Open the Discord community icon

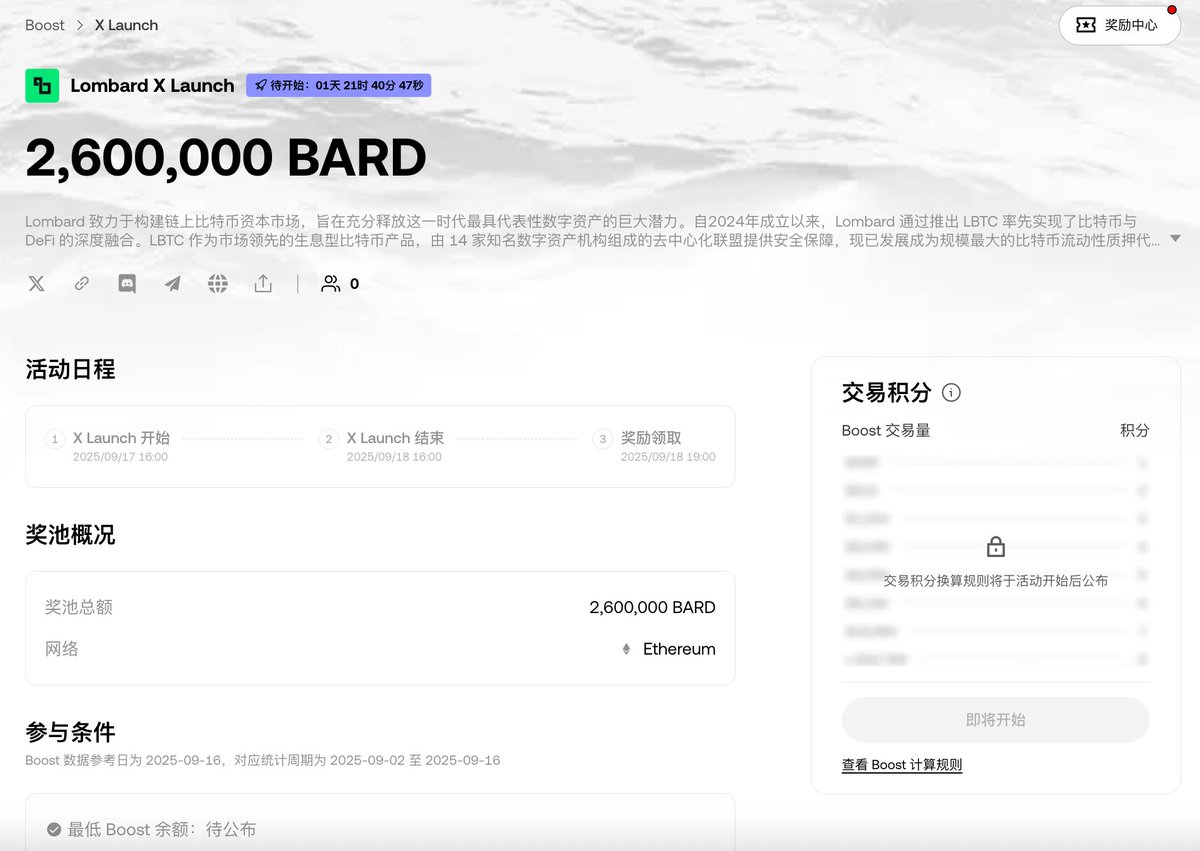point(127,284)
